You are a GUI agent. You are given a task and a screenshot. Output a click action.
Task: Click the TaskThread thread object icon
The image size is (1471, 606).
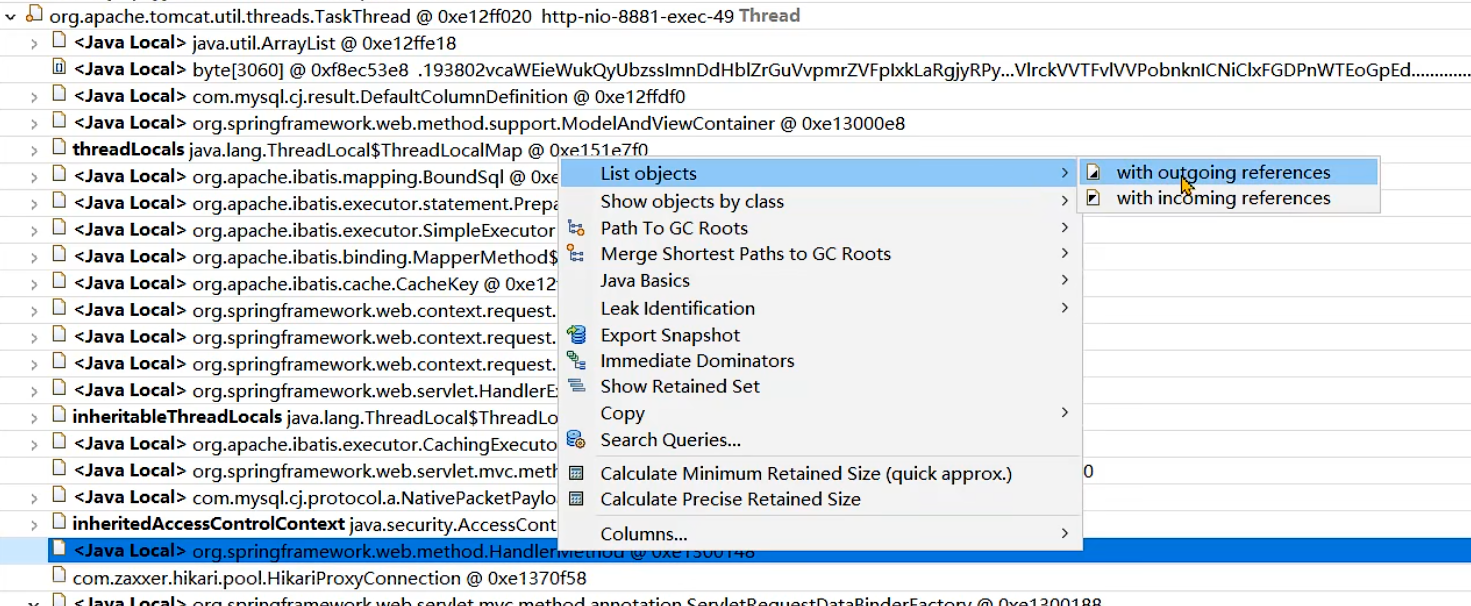(35, 15)
